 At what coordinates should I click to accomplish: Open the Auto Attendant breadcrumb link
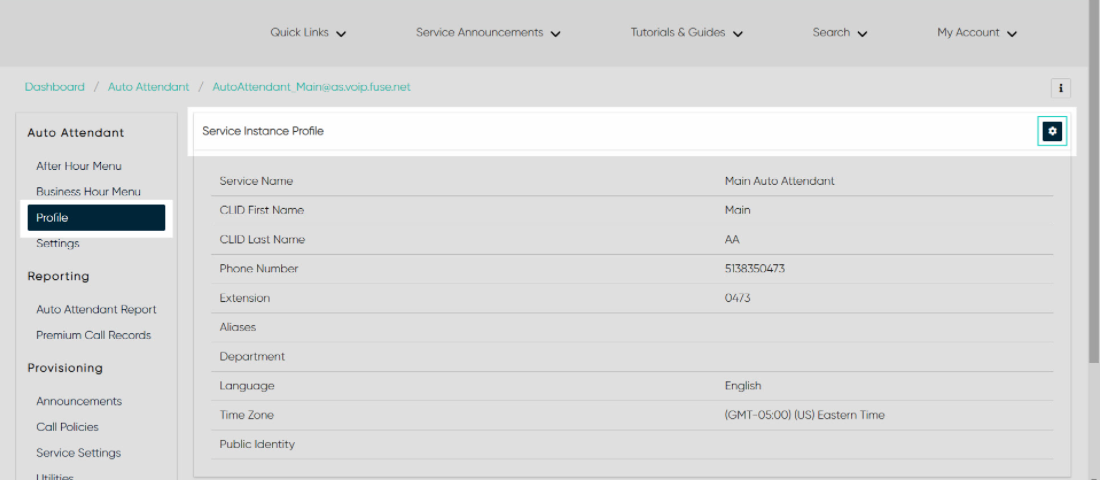(148, 87)
